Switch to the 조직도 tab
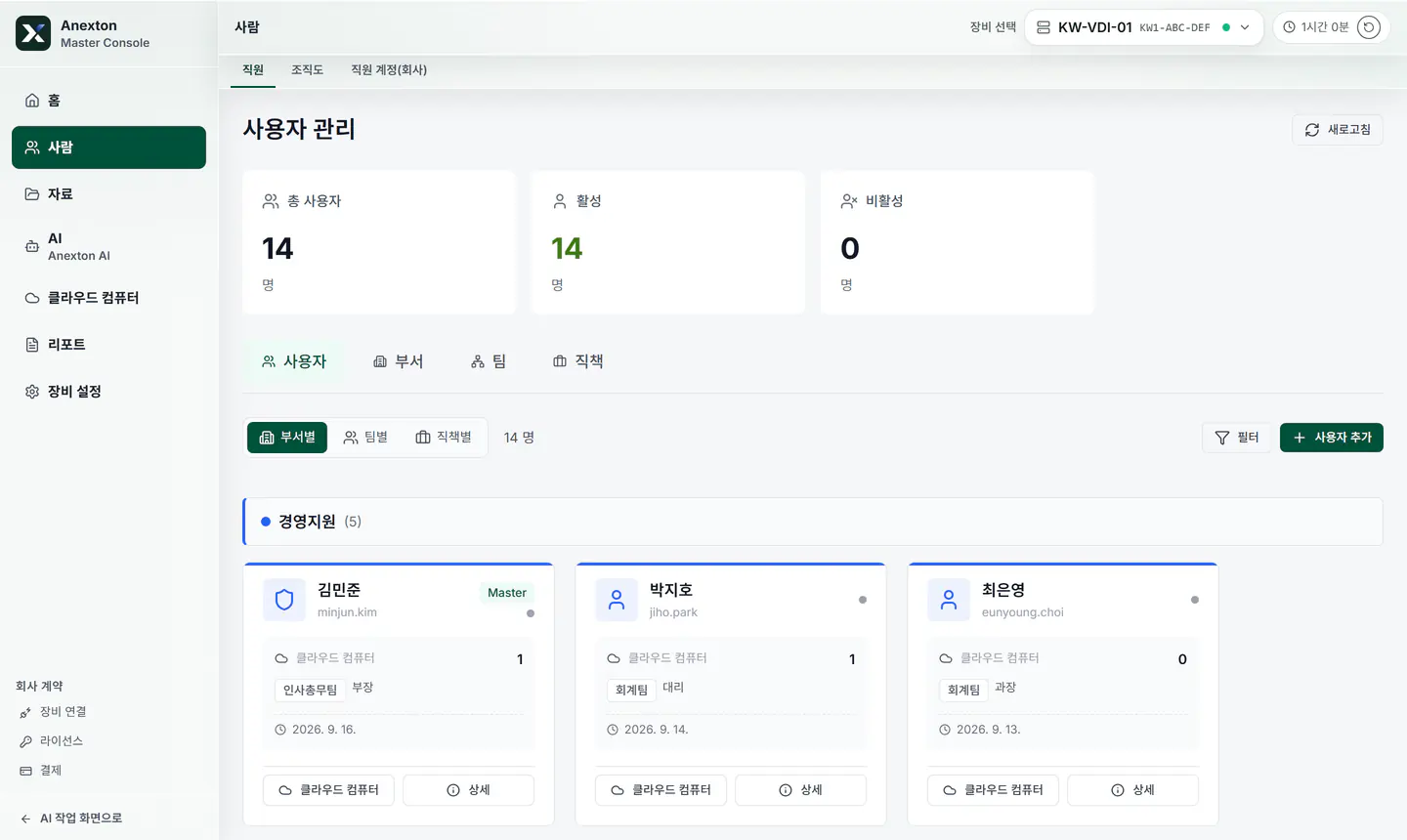 pos(307,70)
